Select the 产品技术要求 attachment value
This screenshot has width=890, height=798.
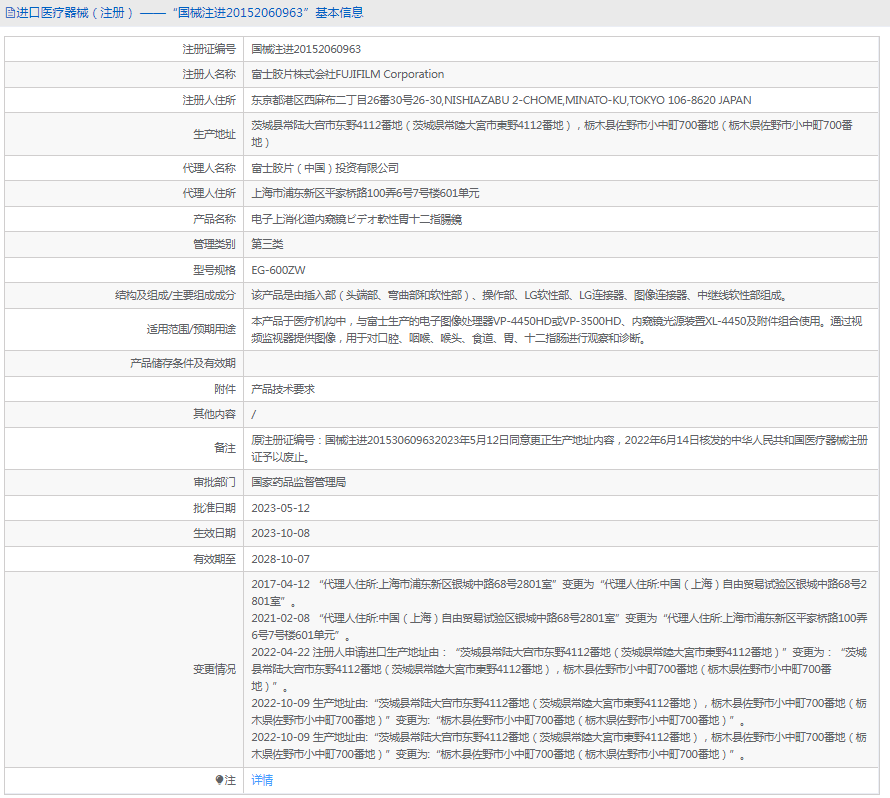point(283,389)
